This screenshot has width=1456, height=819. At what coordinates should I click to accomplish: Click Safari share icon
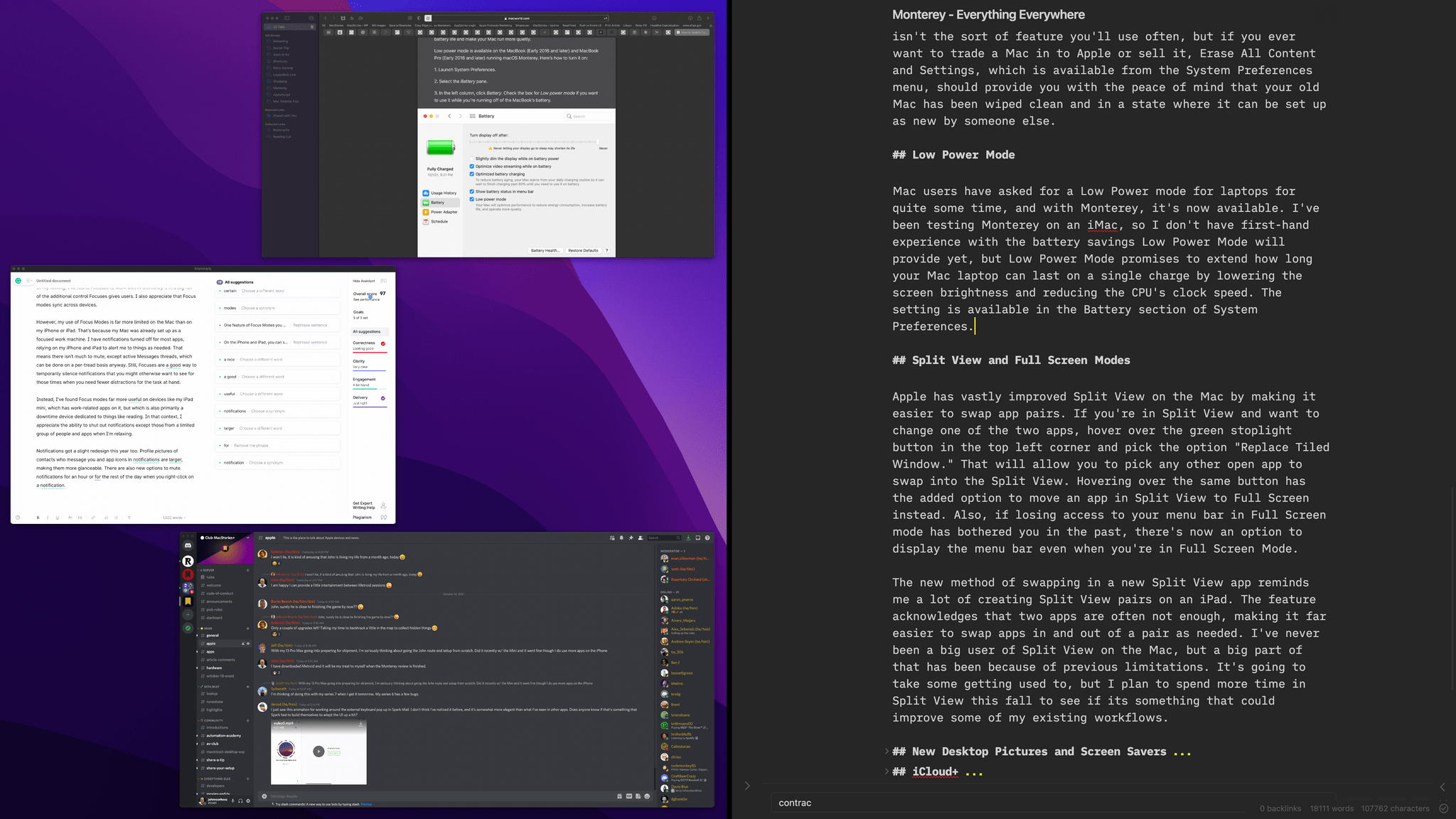700,18
